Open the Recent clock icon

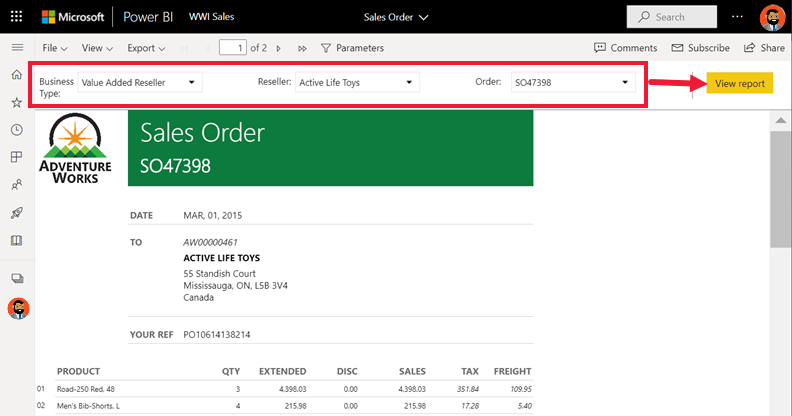click(17, 130)
